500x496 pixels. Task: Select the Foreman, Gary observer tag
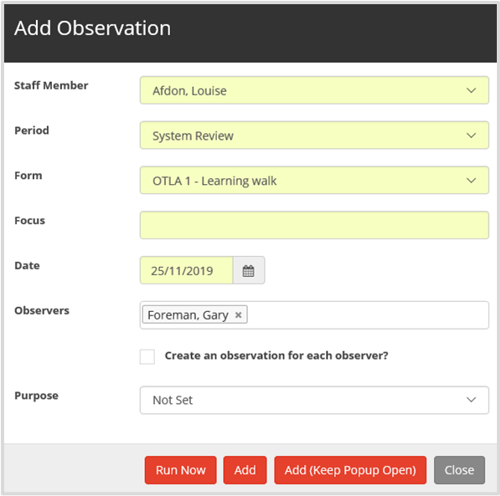click(188, 315)
